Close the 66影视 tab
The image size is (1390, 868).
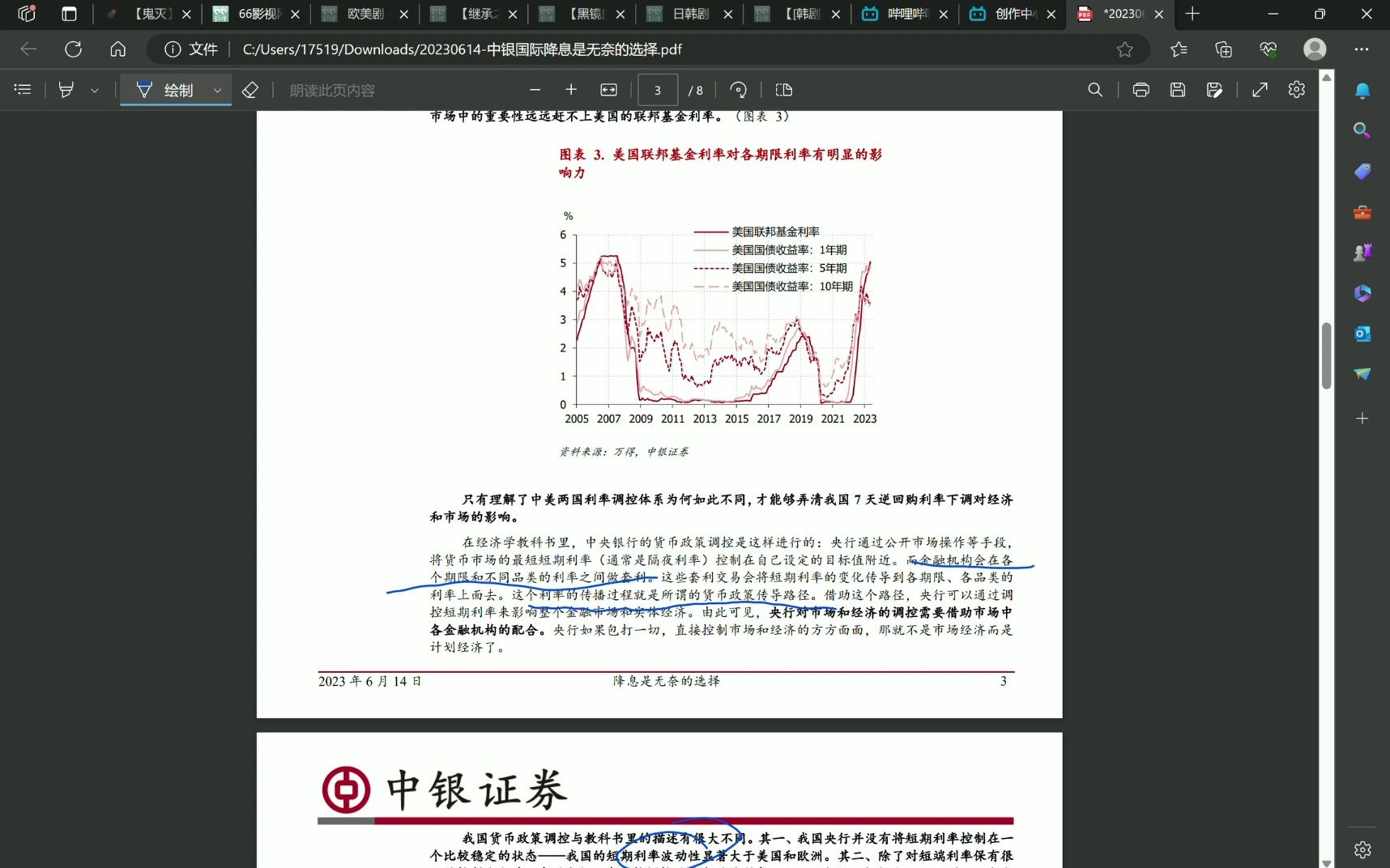click(x=295, y=15)
